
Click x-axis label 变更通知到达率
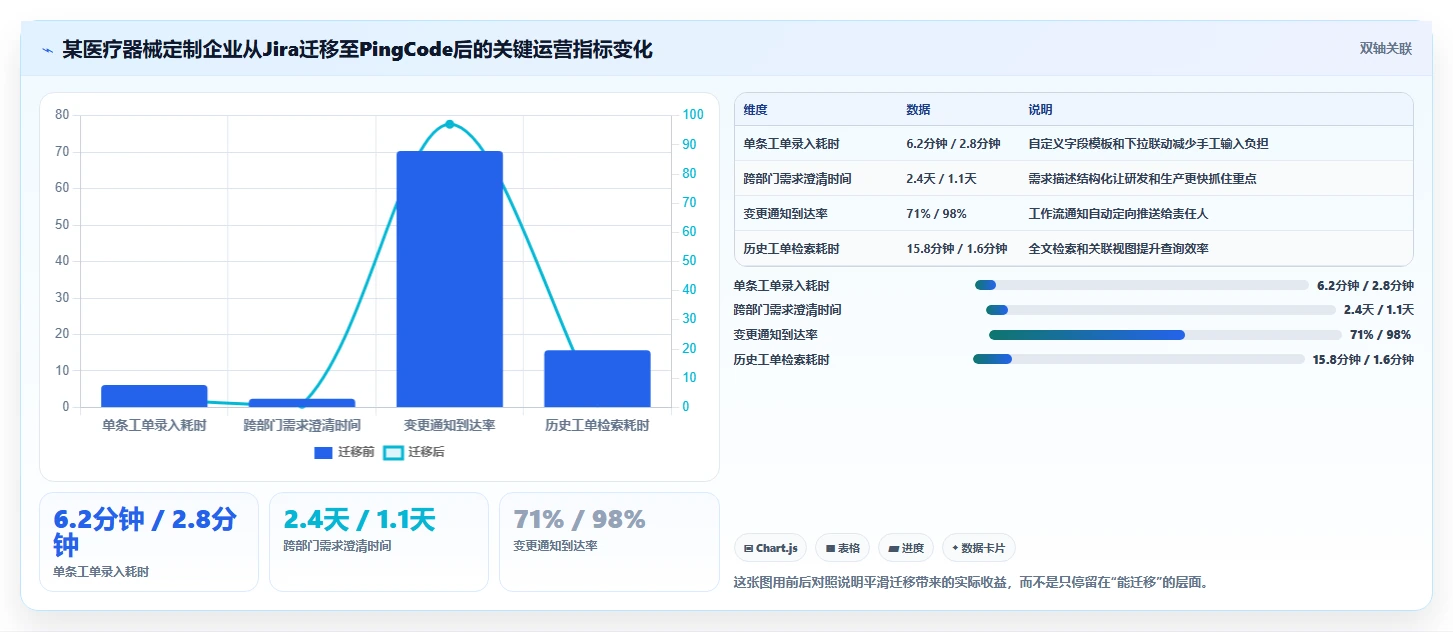pyautogui.click(x=449, y=425)
